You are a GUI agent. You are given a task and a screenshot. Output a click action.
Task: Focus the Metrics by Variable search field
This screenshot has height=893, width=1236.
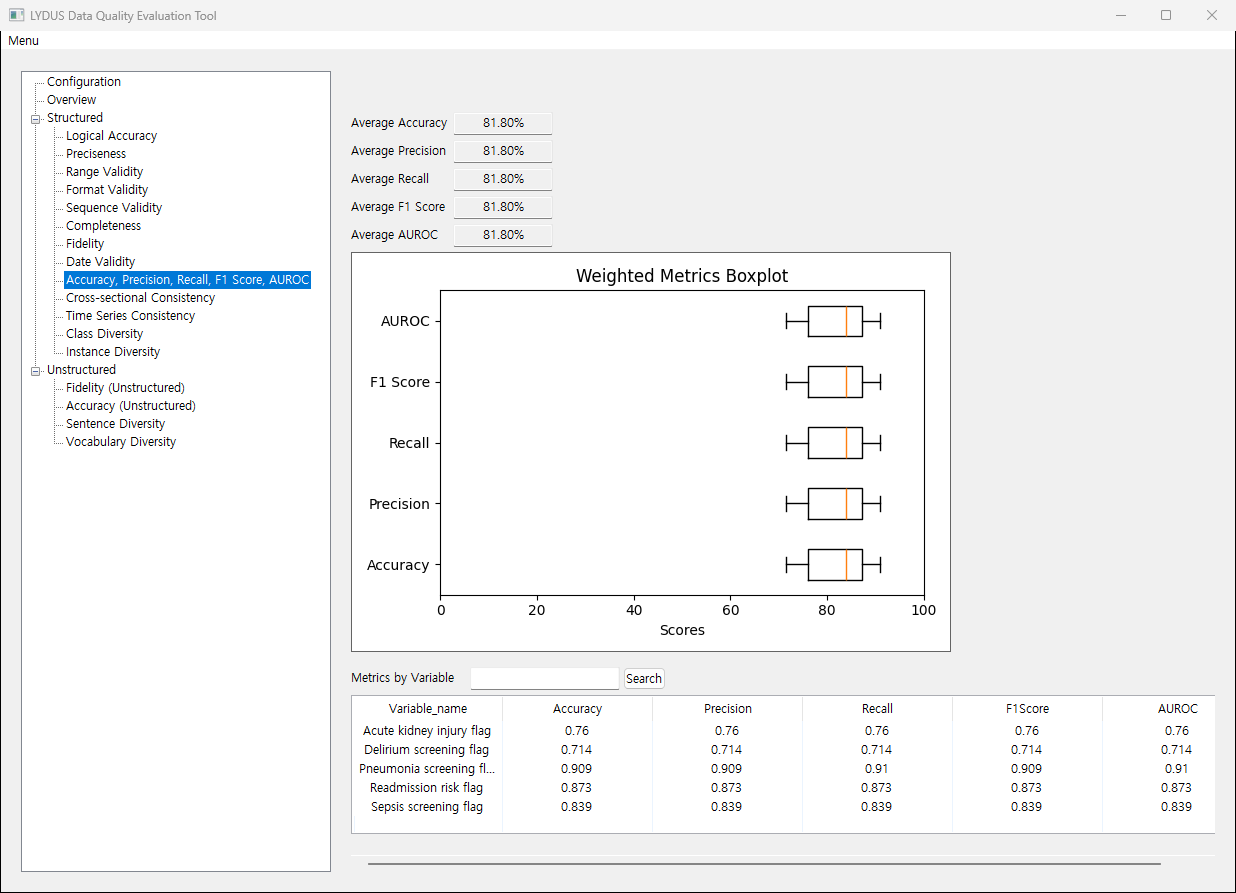[545, 678]
